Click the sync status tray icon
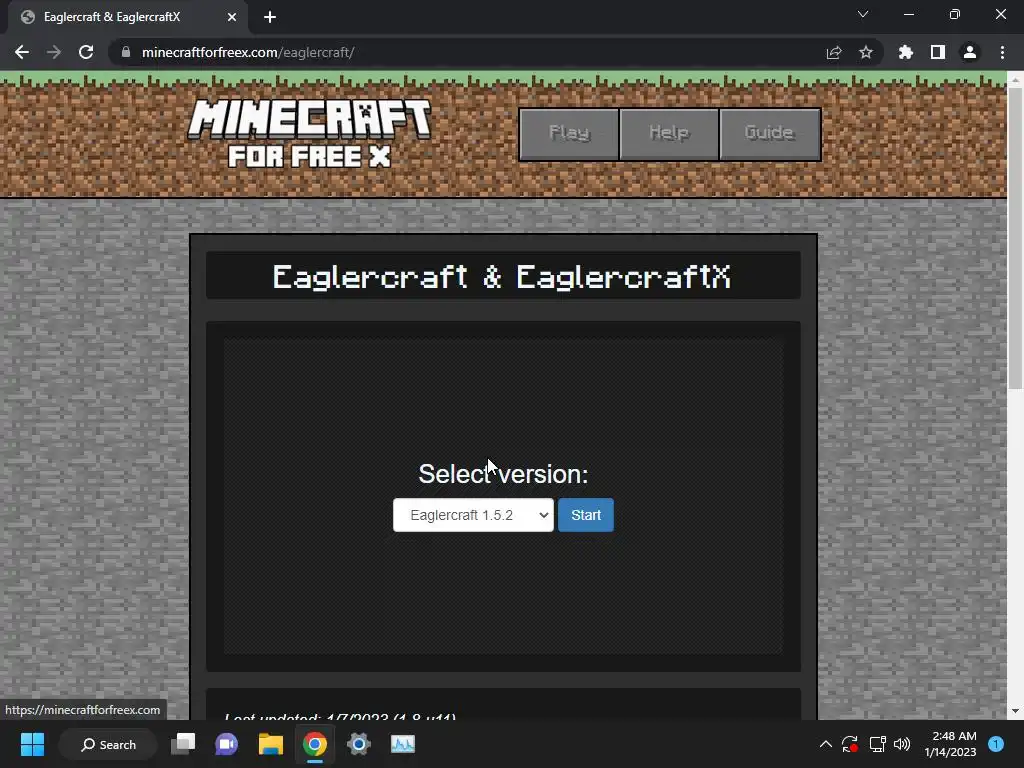The height and width of the screenshot is (768, 1024). (x=850, y=744)
